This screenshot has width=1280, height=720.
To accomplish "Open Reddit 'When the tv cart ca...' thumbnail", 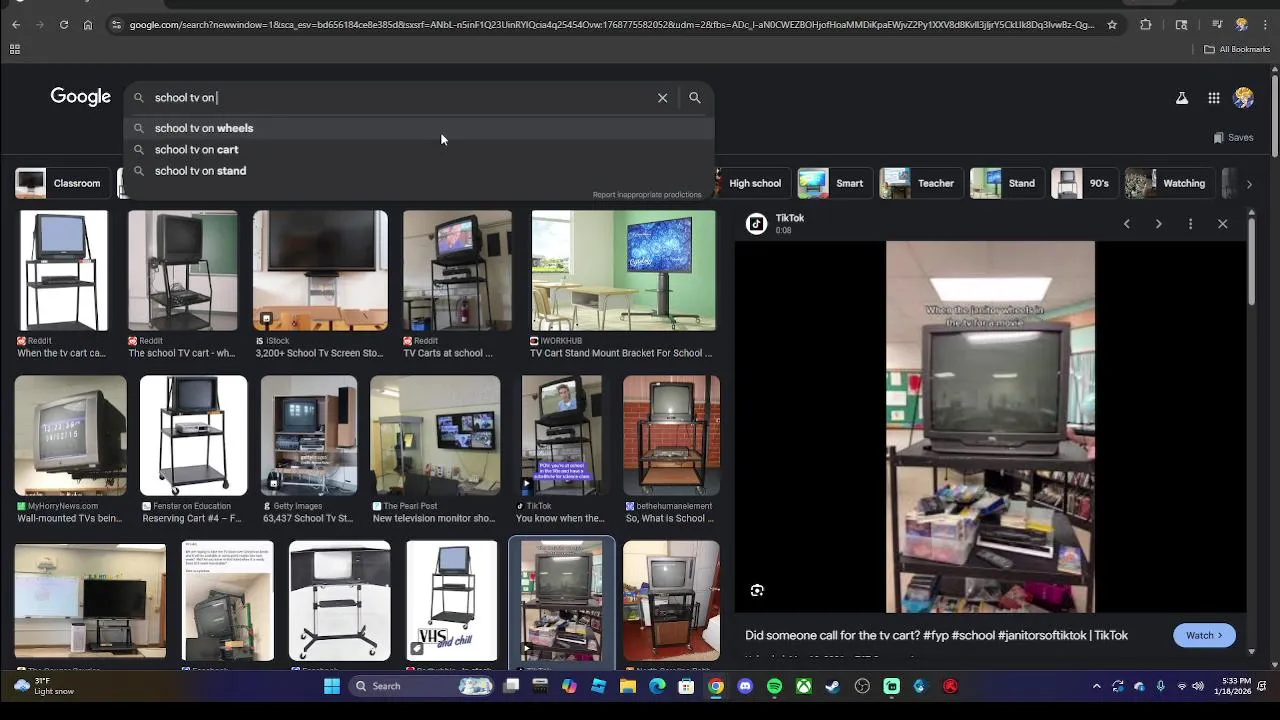I will tap(64, 270).
